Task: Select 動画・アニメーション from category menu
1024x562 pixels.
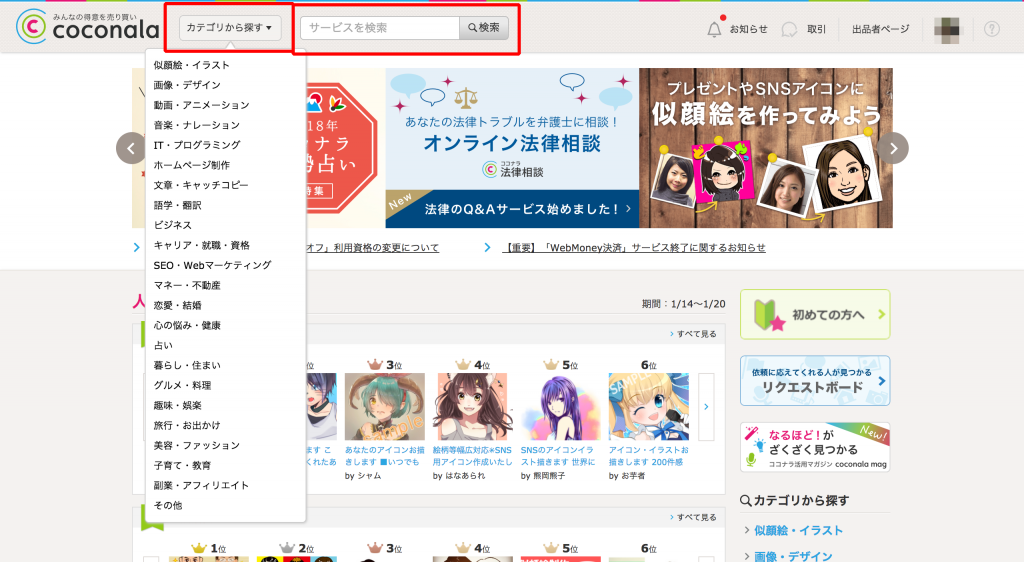Action: click(x=201, y=105)
